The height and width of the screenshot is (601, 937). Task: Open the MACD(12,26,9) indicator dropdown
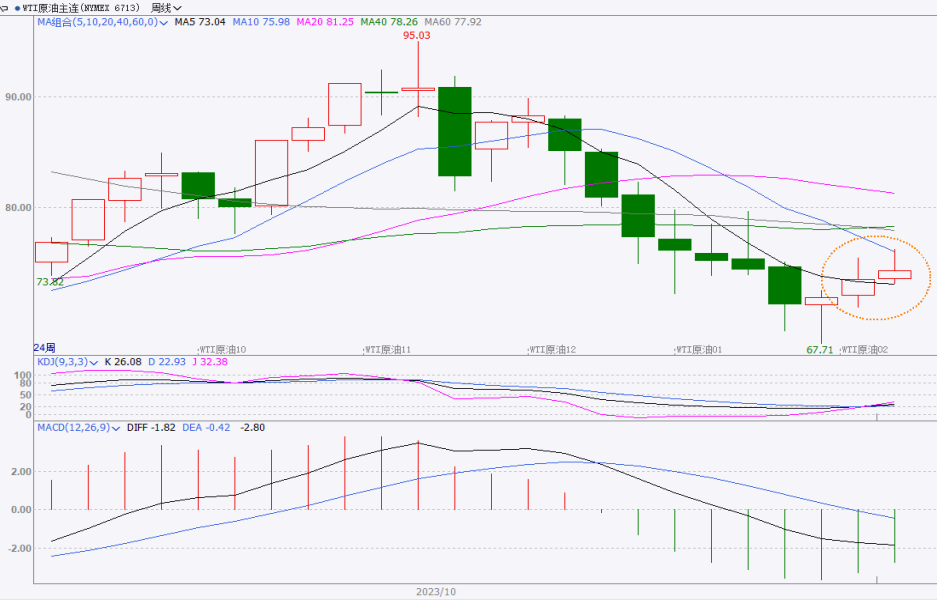click(117, 427)
